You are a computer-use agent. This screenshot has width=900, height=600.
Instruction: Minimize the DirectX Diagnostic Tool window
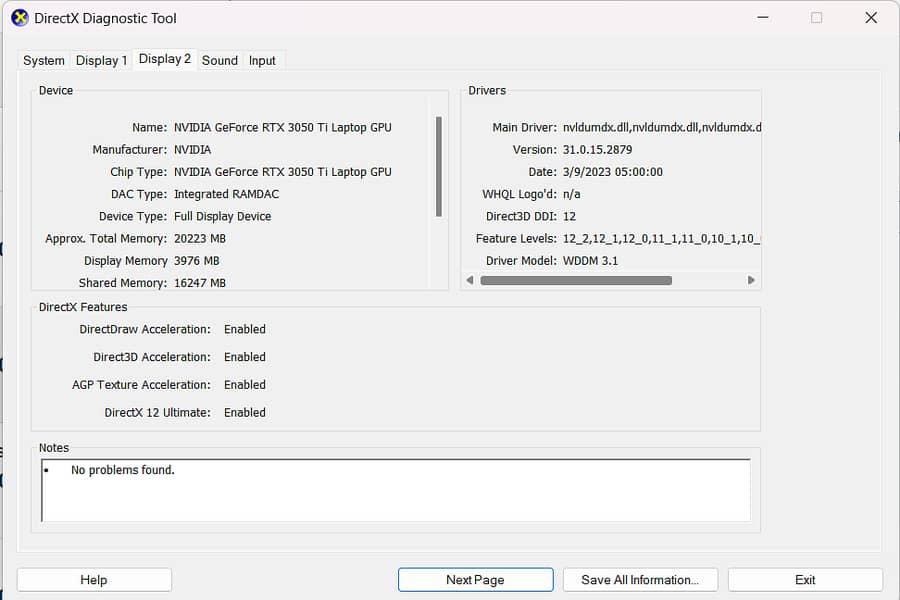click(x=761, y=18)
